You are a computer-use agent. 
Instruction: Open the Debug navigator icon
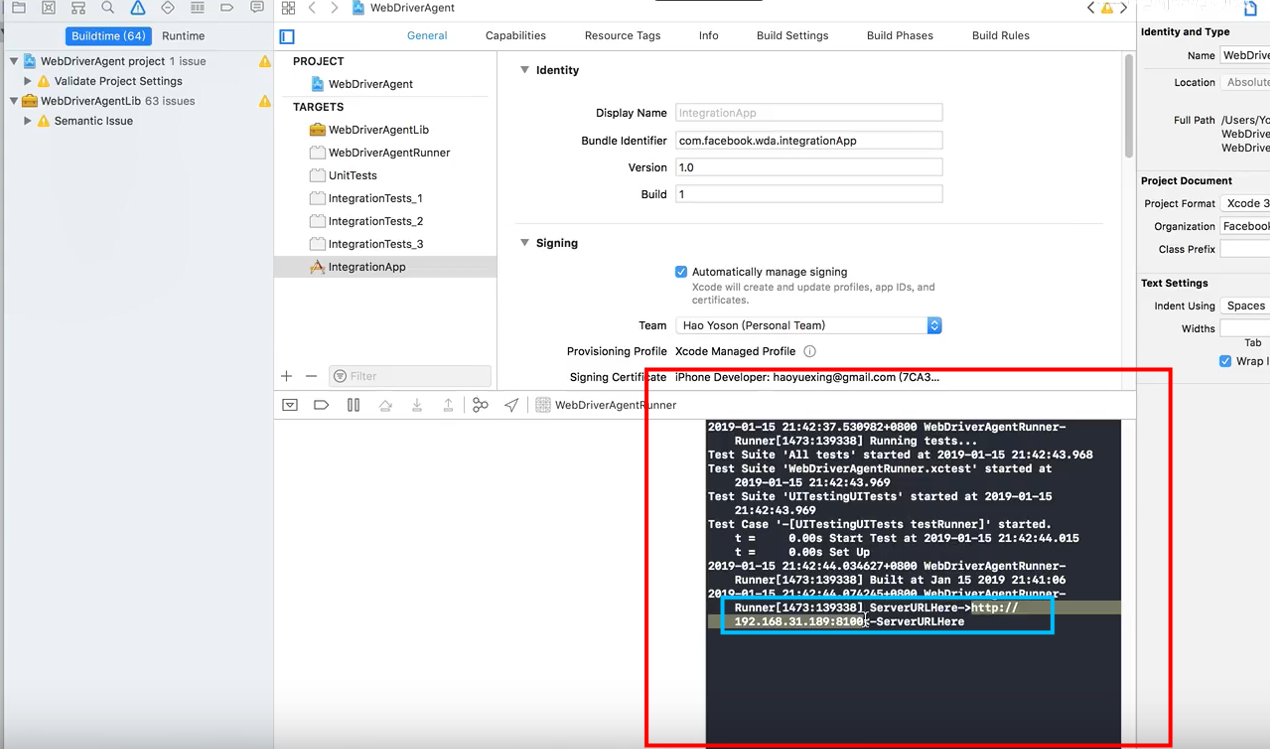point(198,8)
